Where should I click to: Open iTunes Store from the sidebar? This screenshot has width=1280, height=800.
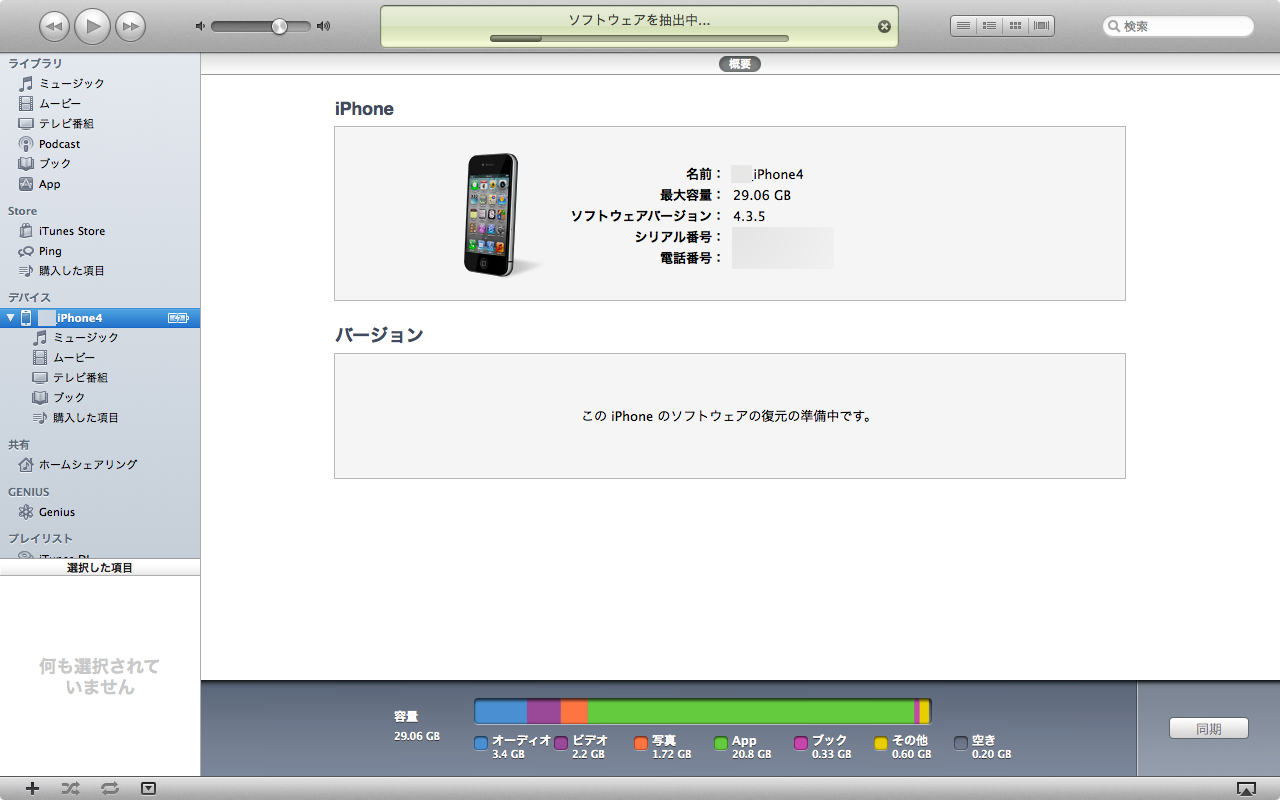71,231
